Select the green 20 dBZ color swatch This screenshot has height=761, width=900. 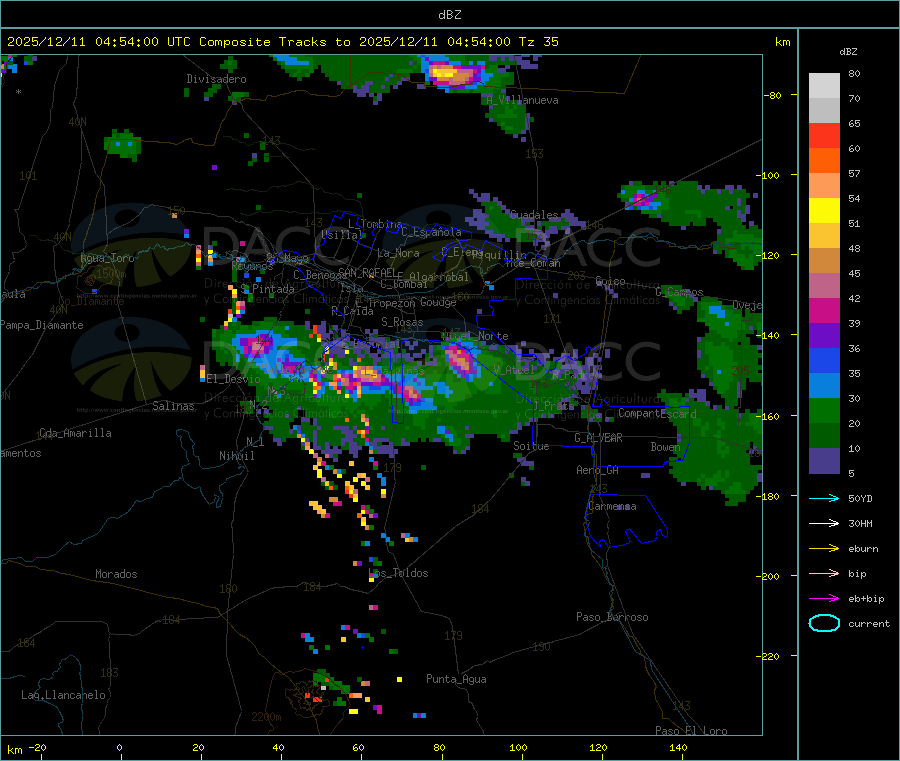824,410
